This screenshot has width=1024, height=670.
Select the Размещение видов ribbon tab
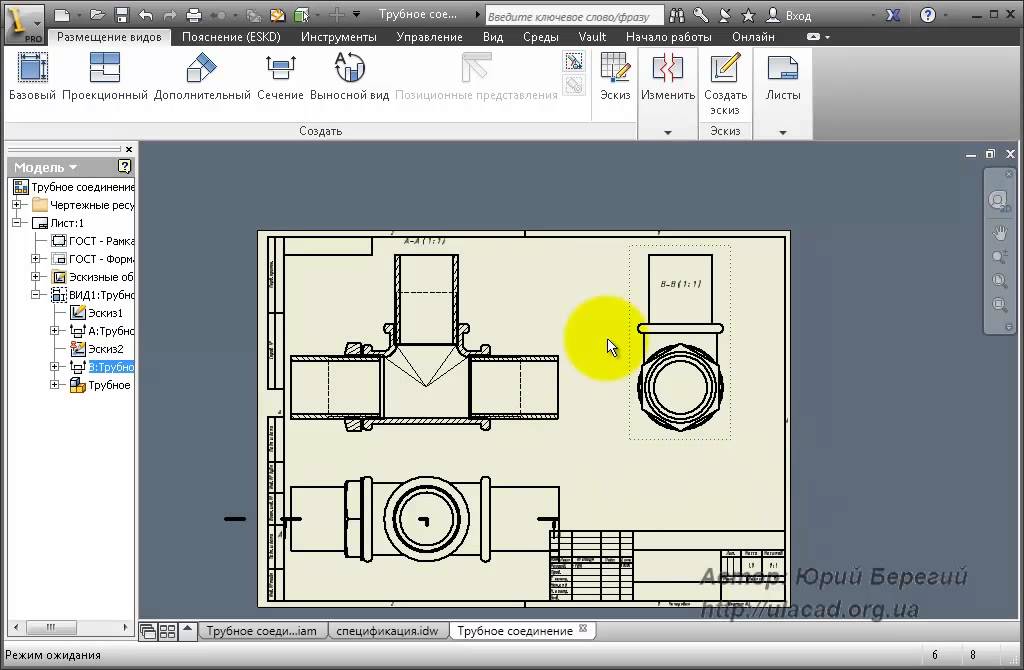[109, 37]
